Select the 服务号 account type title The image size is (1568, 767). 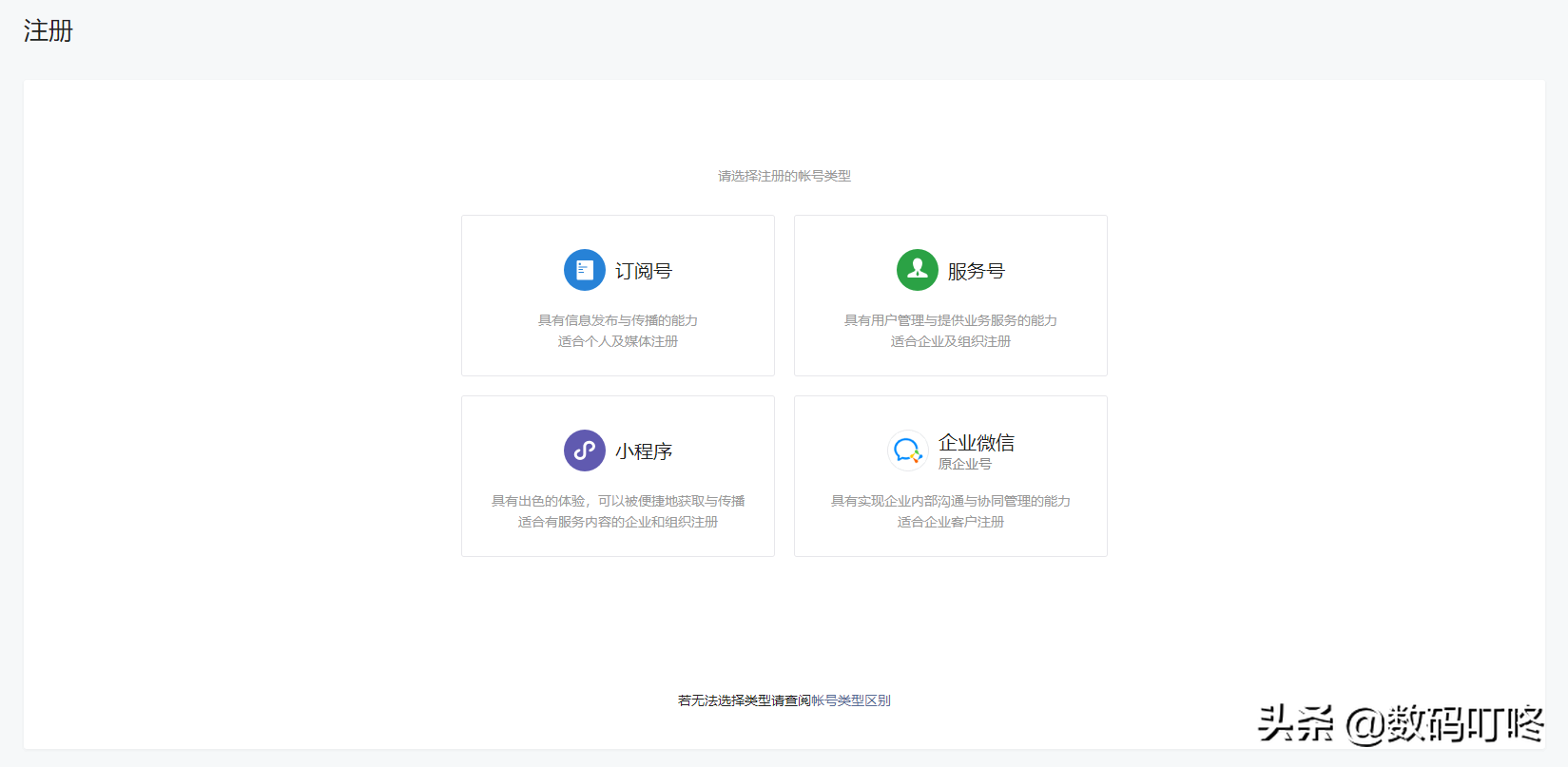(977, 271)
